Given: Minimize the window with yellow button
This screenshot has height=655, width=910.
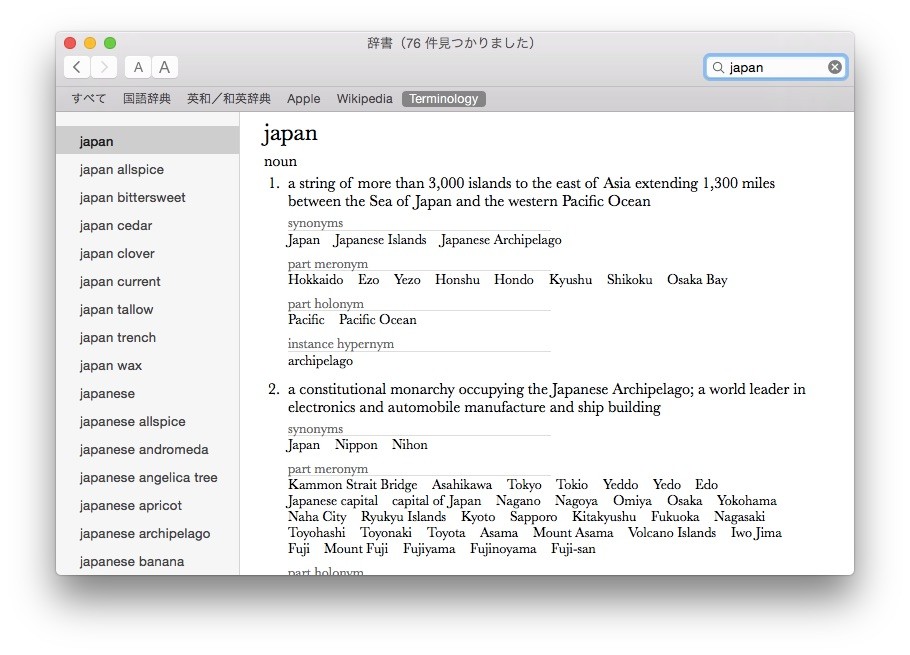Looking at the screenshot, I should [90, 43].
